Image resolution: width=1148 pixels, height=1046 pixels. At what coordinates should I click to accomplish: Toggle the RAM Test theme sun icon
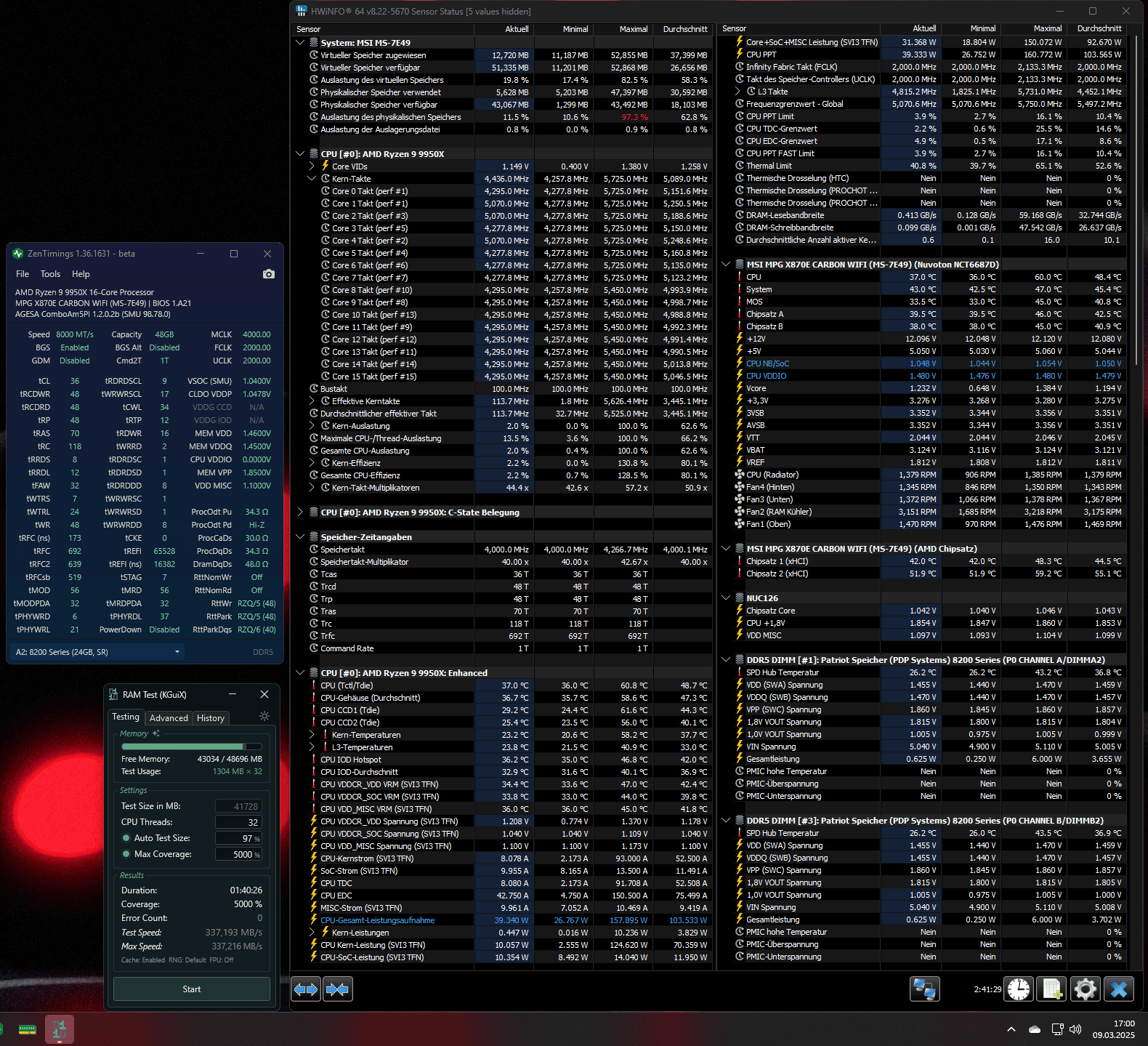[264, 716]
